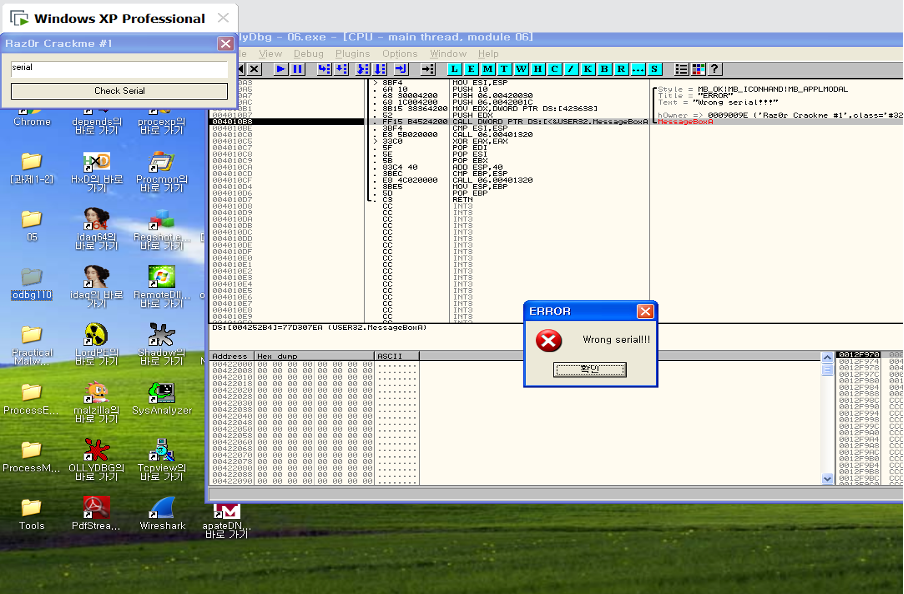Open the malzilla desktop shortcut
Screen dimensions: 904x594
pyautogui.click(x=97, y=403)
